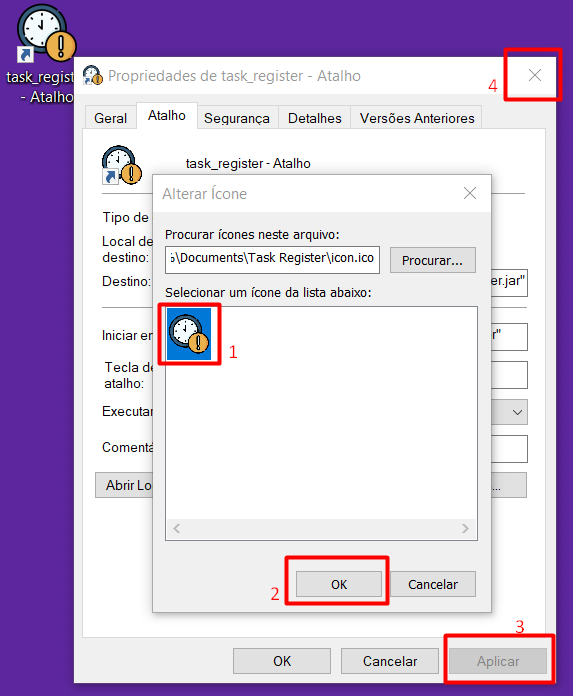Select the clock icon in icon list
This screenshot has width=573, height=696.
pos(189,334)
